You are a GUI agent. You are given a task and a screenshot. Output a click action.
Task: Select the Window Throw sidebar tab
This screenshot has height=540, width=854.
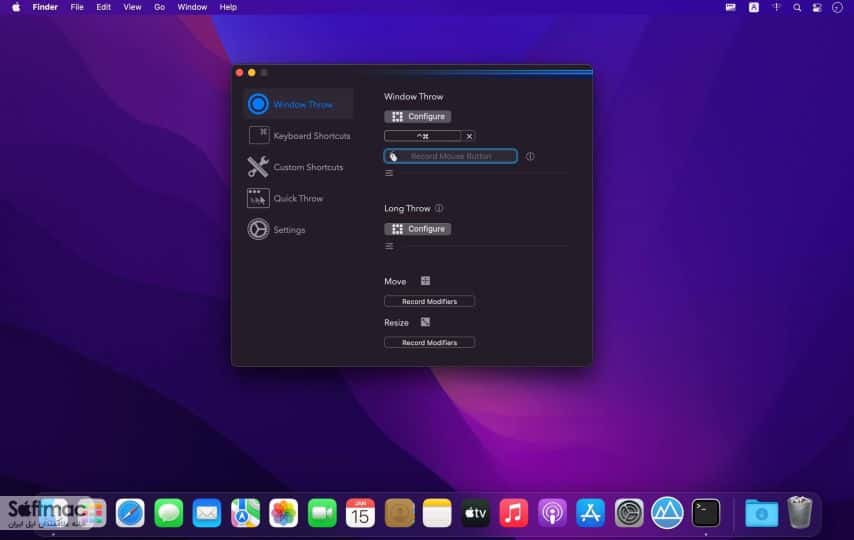[298, 104]
